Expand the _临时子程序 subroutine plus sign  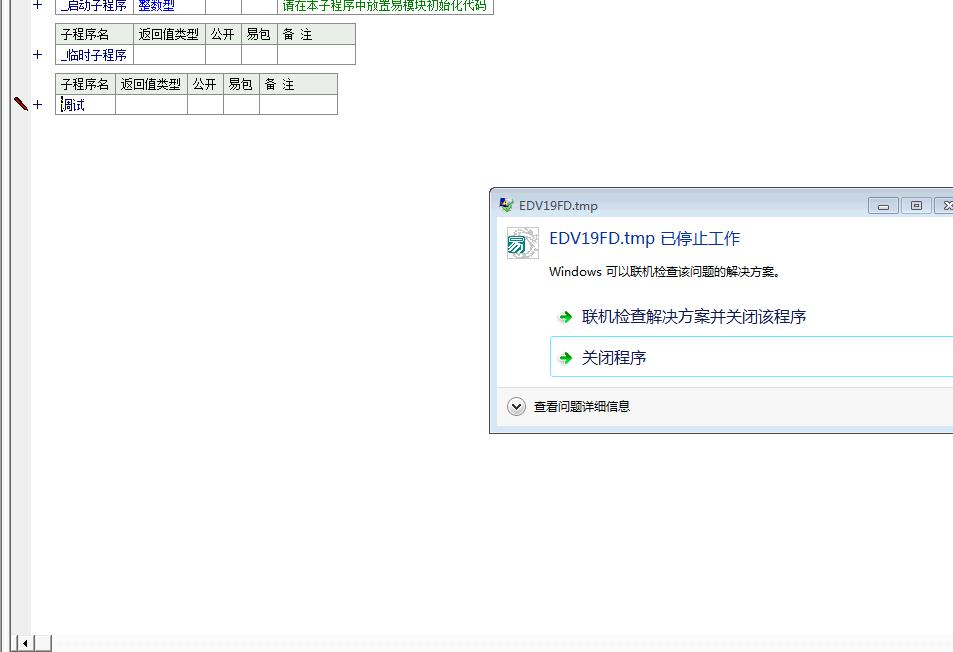coord(38,55)
